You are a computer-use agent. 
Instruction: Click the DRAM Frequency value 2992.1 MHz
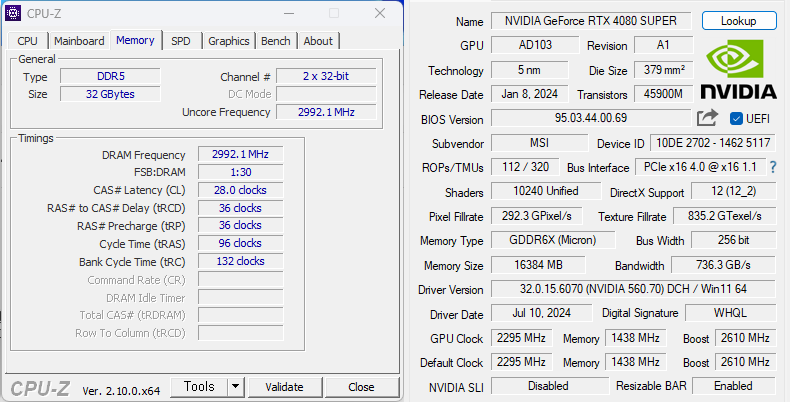tap(240, 154)
